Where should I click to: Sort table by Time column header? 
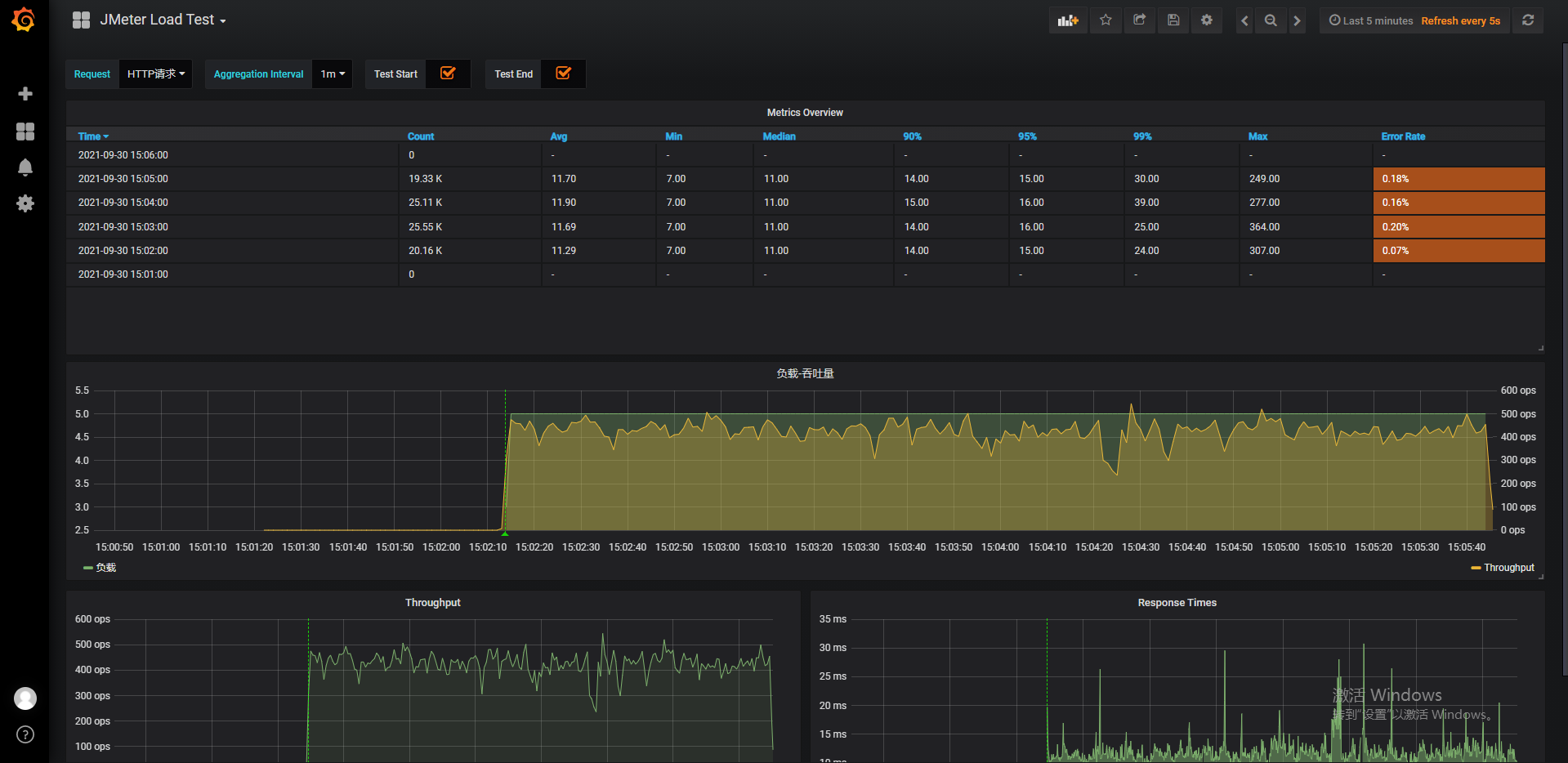[x=93, y=136]
